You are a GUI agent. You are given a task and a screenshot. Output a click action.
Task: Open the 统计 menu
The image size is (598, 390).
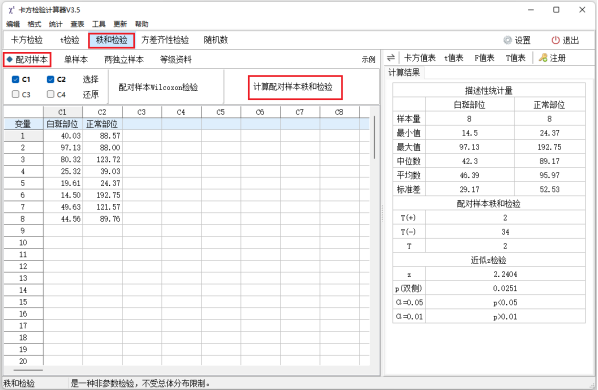(56, 24)
